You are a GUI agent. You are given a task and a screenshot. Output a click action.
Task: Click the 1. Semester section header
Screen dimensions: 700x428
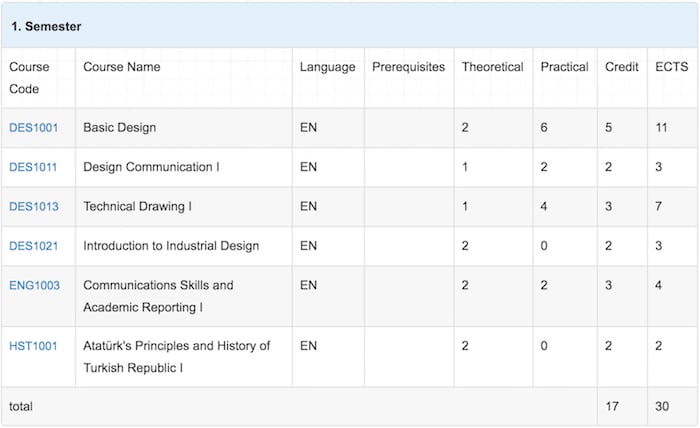(350, 26)
